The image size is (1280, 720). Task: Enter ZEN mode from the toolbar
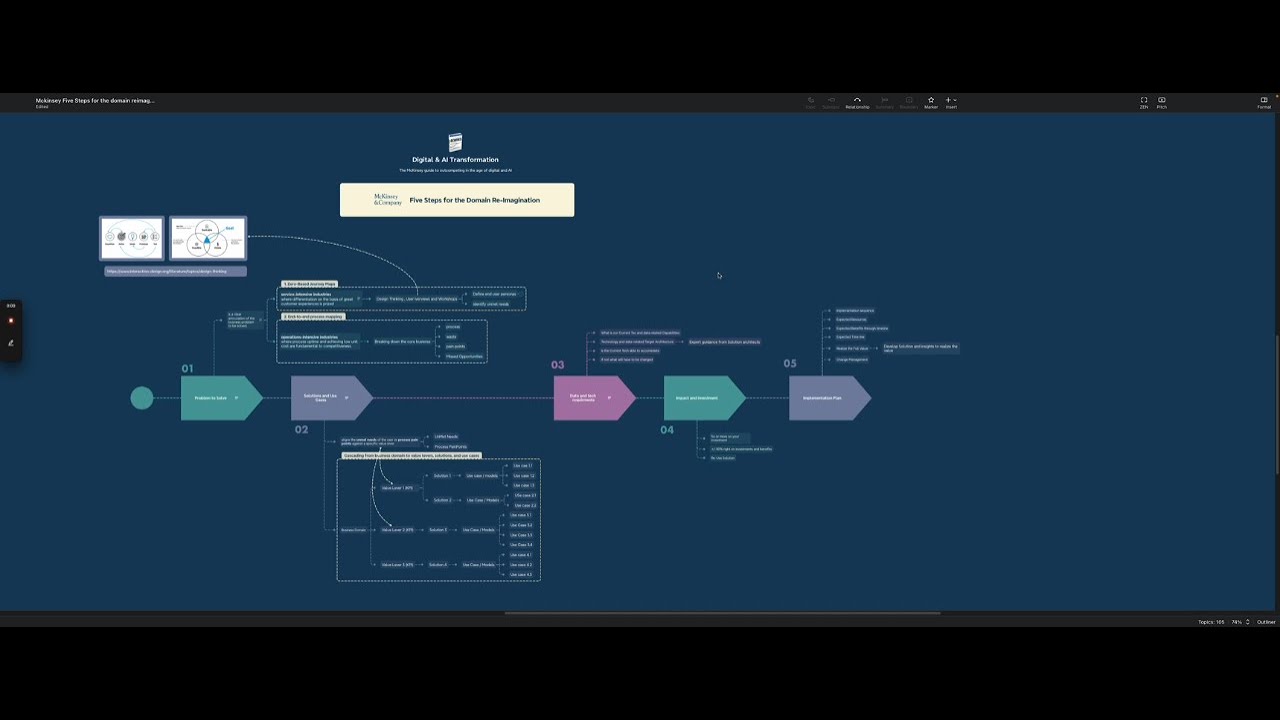click(1144, 102)
